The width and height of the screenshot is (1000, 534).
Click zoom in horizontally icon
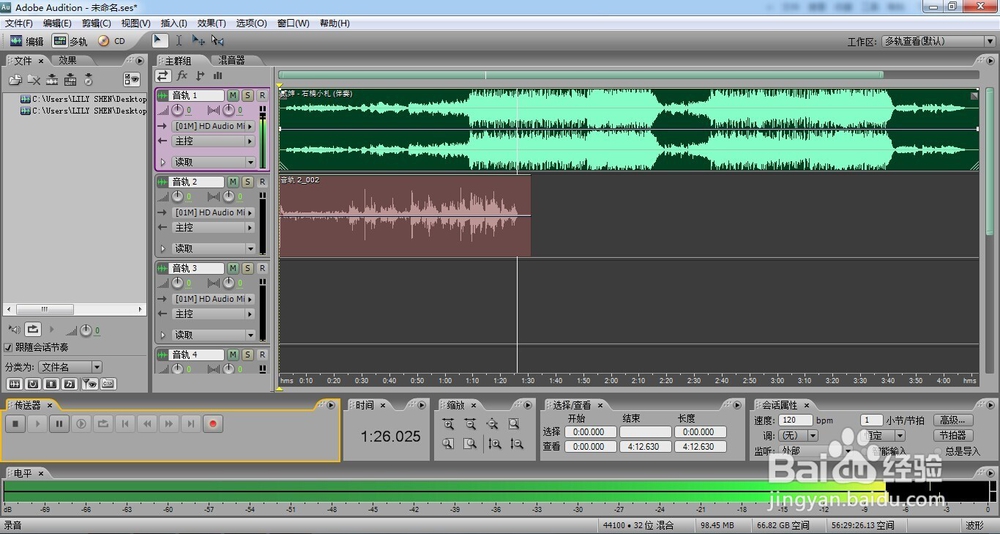click(448, 424)
